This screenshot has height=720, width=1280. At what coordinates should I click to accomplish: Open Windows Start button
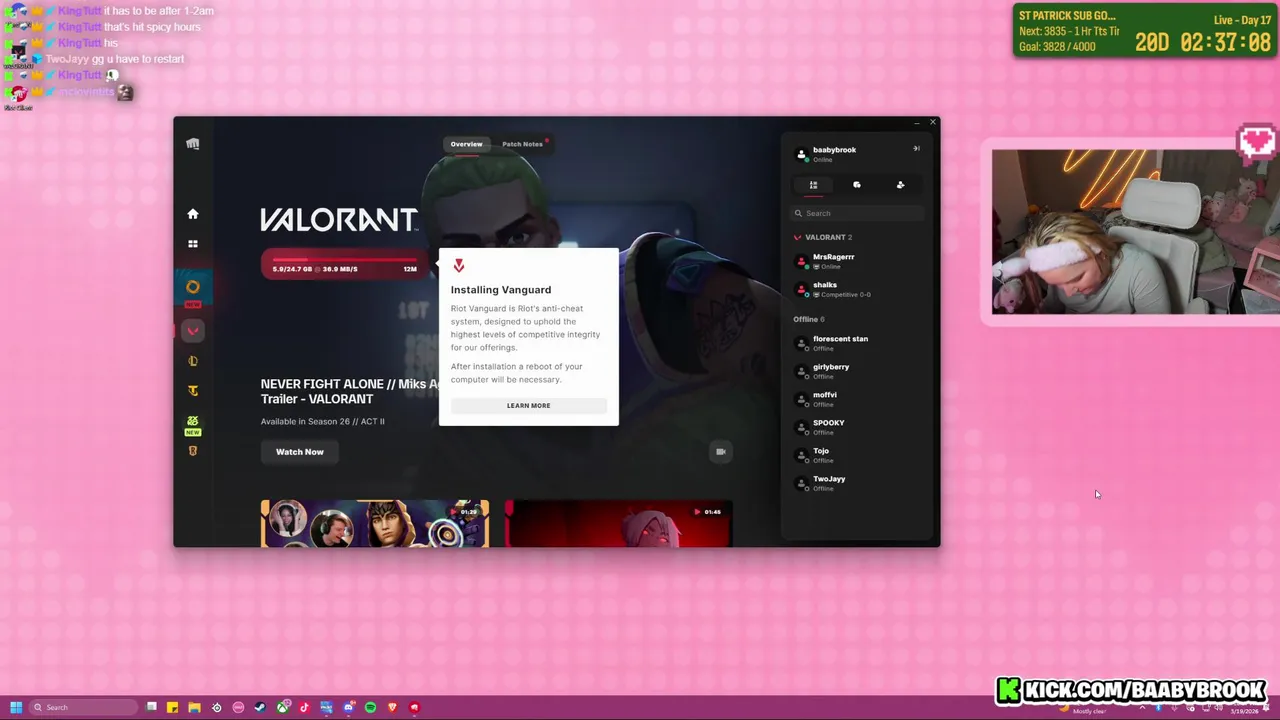(16, 708)
